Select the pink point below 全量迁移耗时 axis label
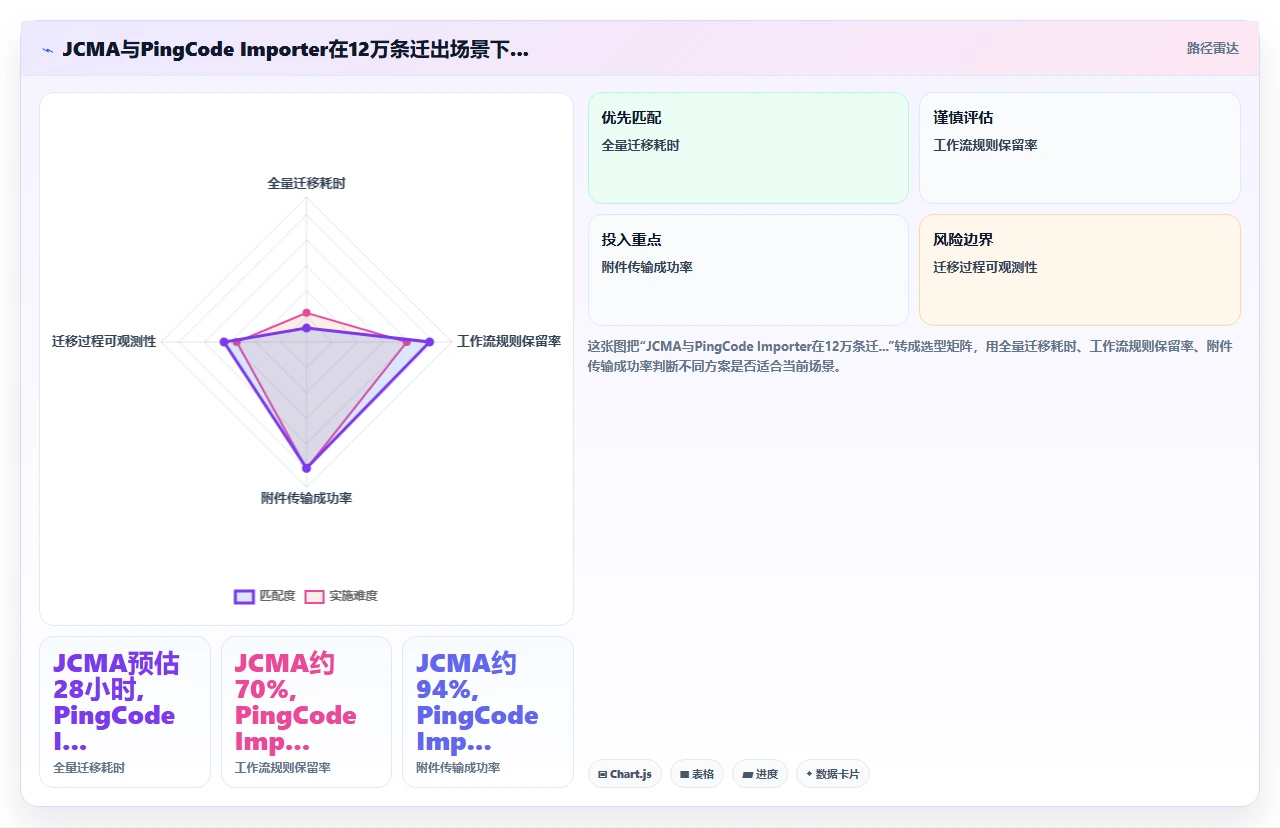Viewport: 1280px width, 828px height. tap(307, 313)
